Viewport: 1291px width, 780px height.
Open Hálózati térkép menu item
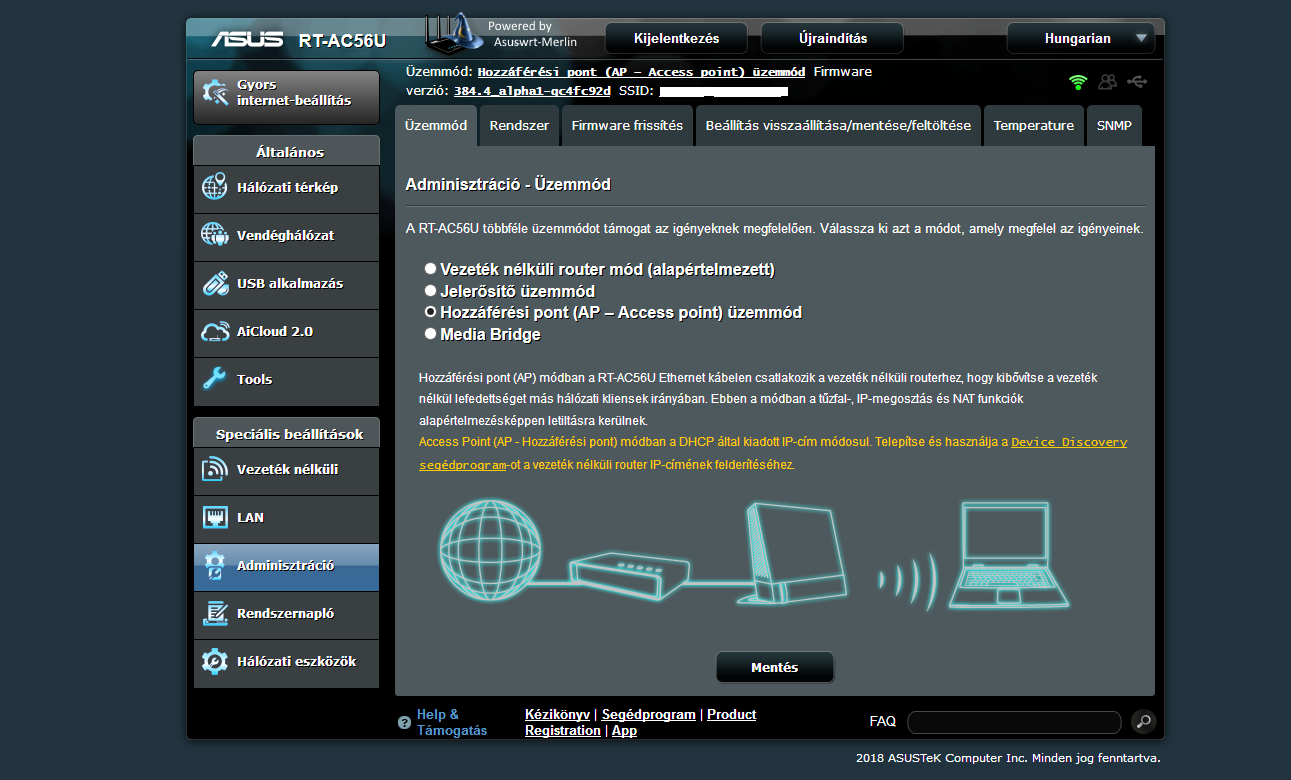287,188
